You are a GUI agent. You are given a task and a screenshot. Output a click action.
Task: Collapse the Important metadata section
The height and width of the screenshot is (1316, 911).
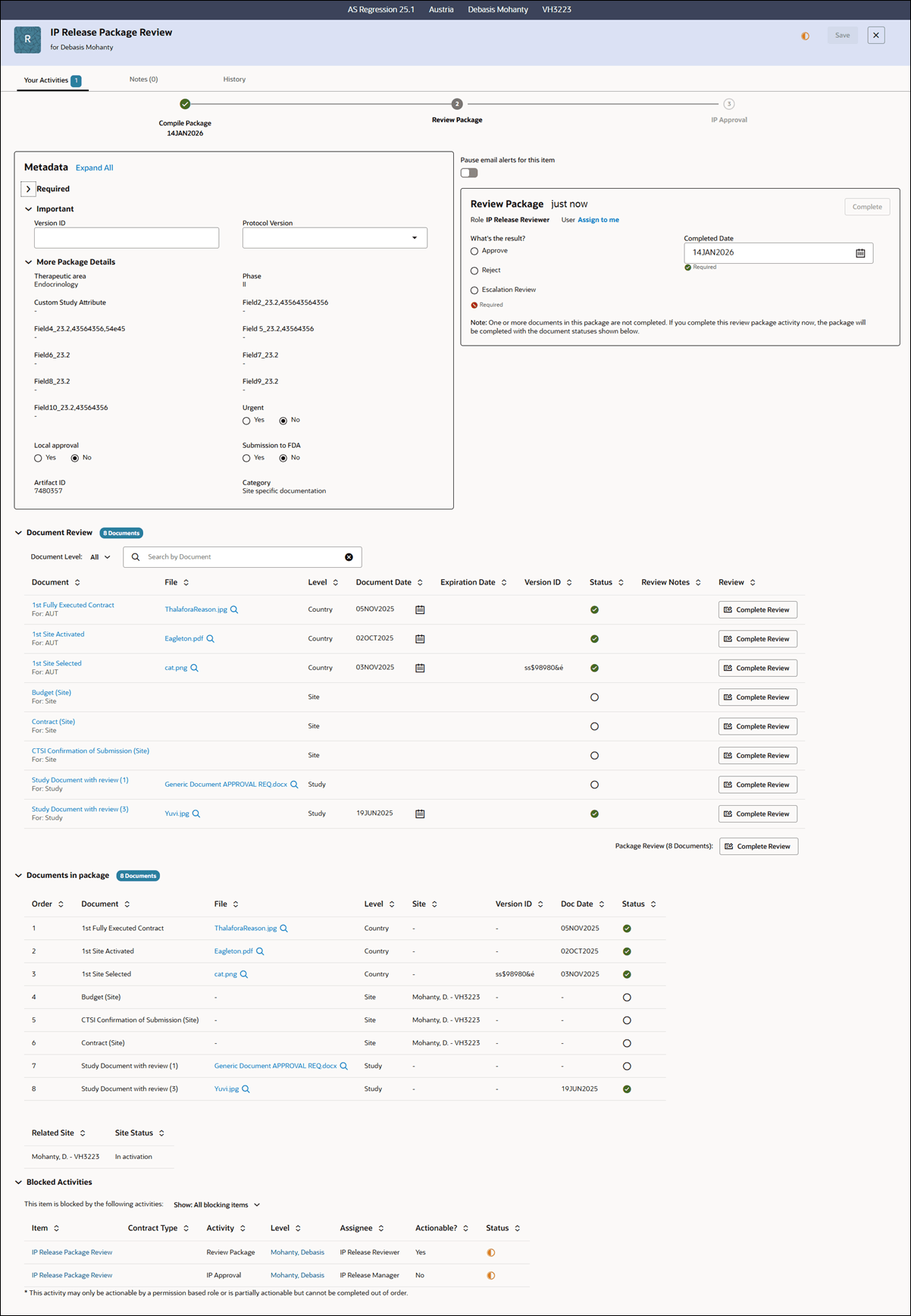[x=29, y=209]
